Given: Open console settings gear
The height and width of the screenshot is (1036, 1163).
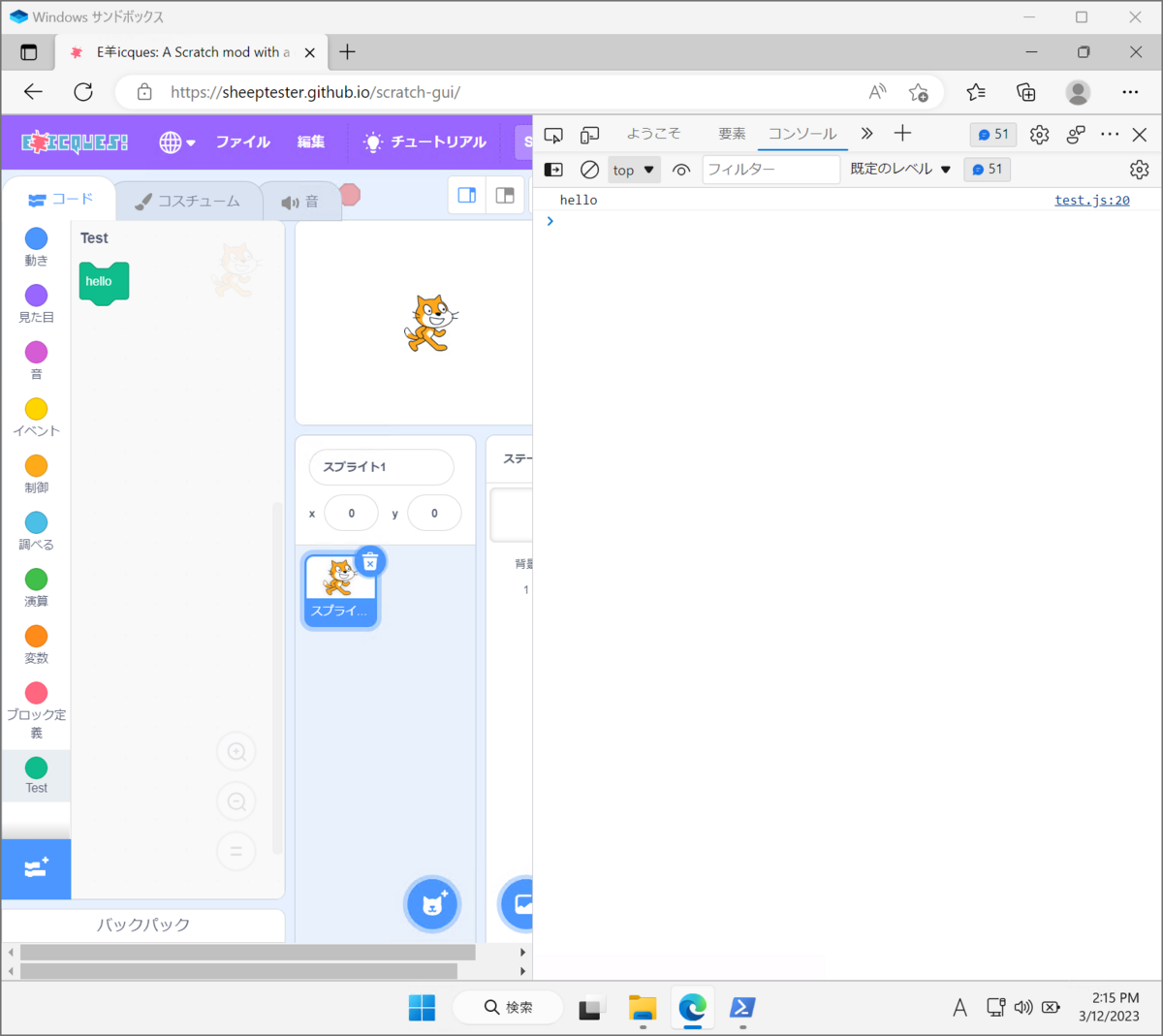Looking at the screenshot, I should tap(1139, 170).
